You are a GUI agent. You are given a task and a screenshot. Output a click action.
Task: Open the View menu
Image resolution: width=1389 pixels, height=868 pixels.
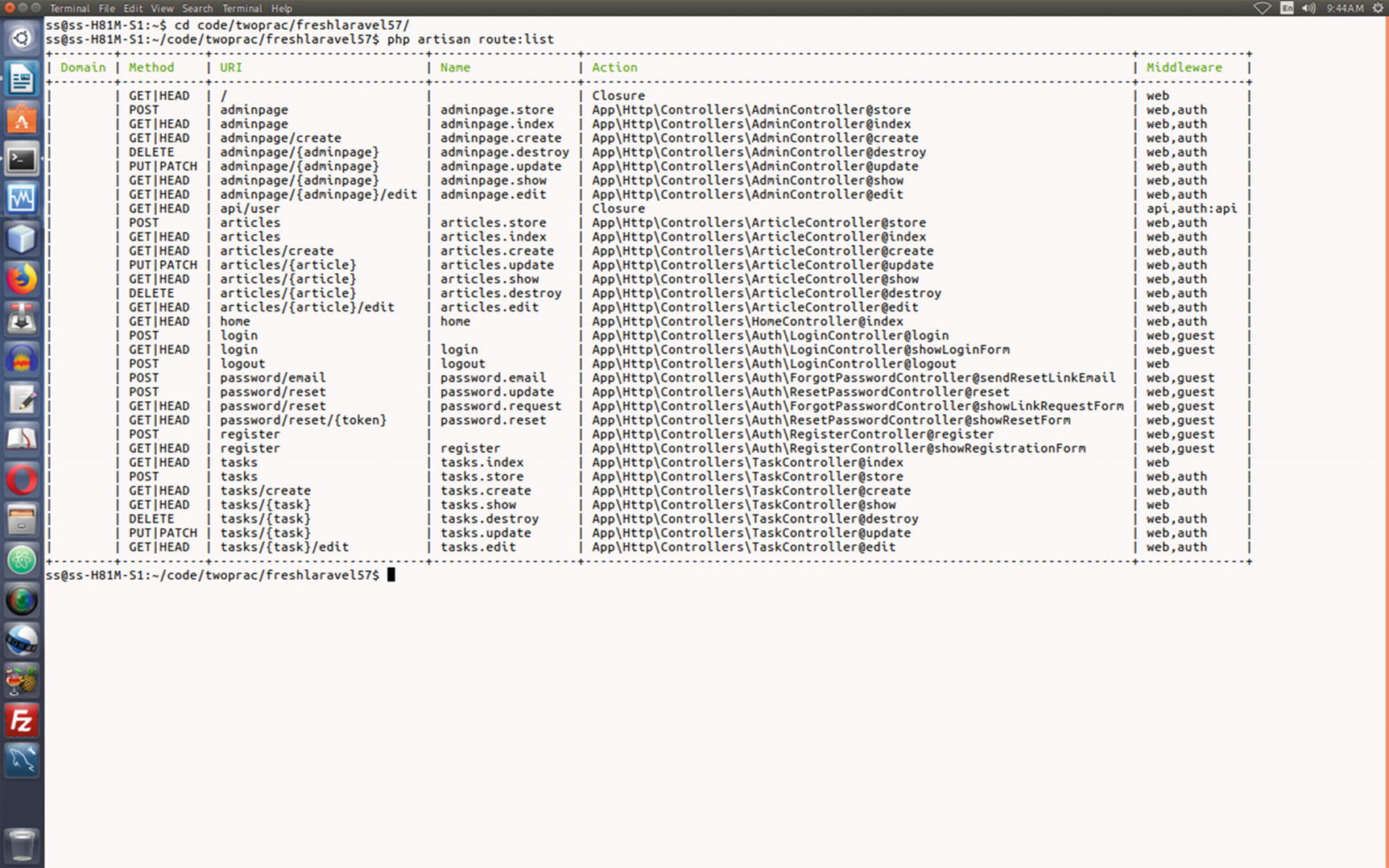[x=162, y=8]
